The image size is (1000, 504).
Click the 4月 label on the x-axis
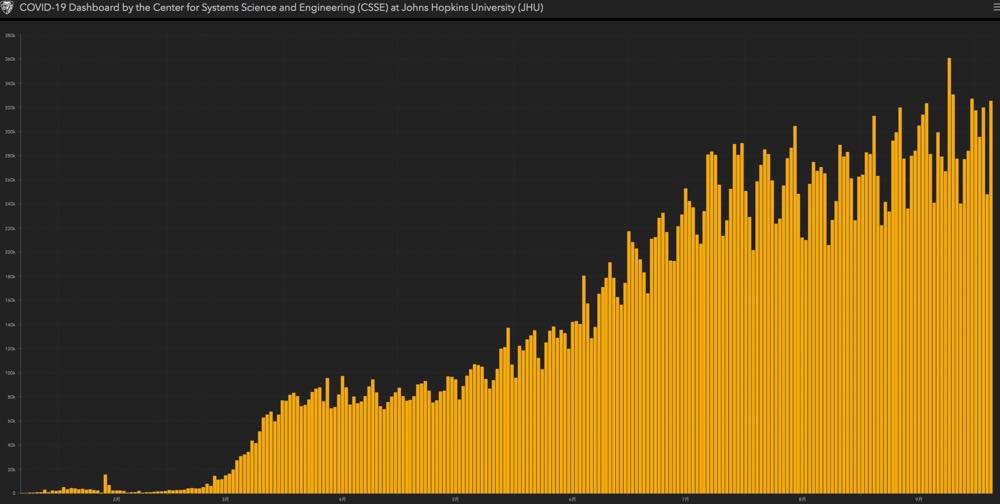342,498
